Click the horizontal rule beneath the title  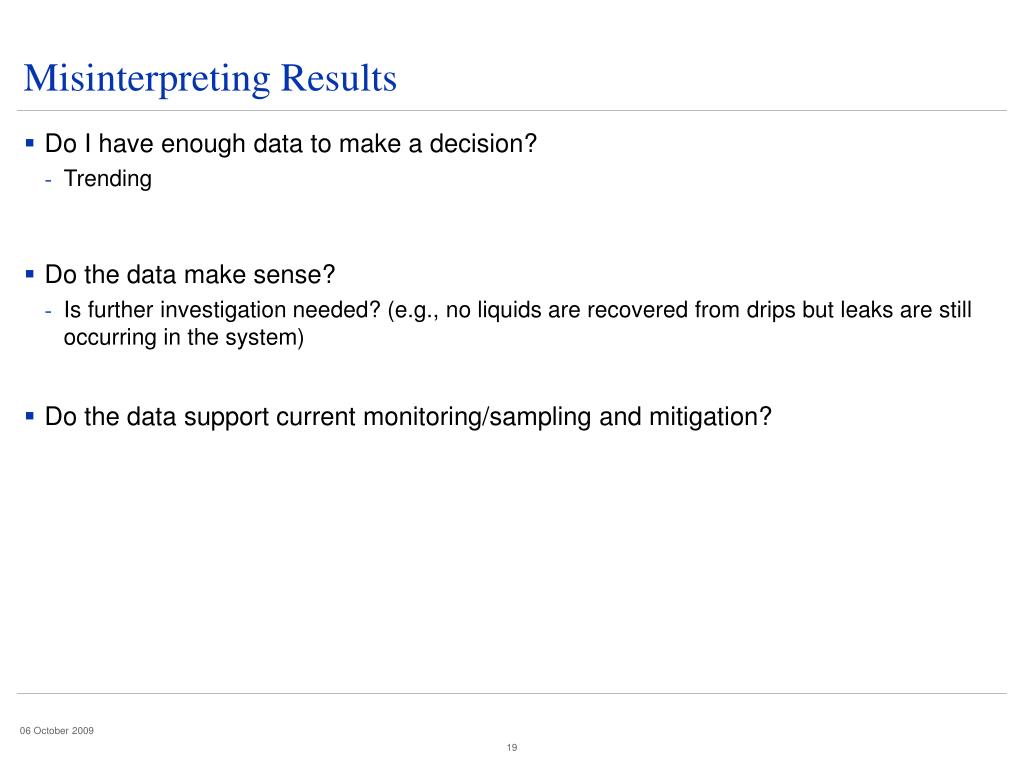point(512,110)
